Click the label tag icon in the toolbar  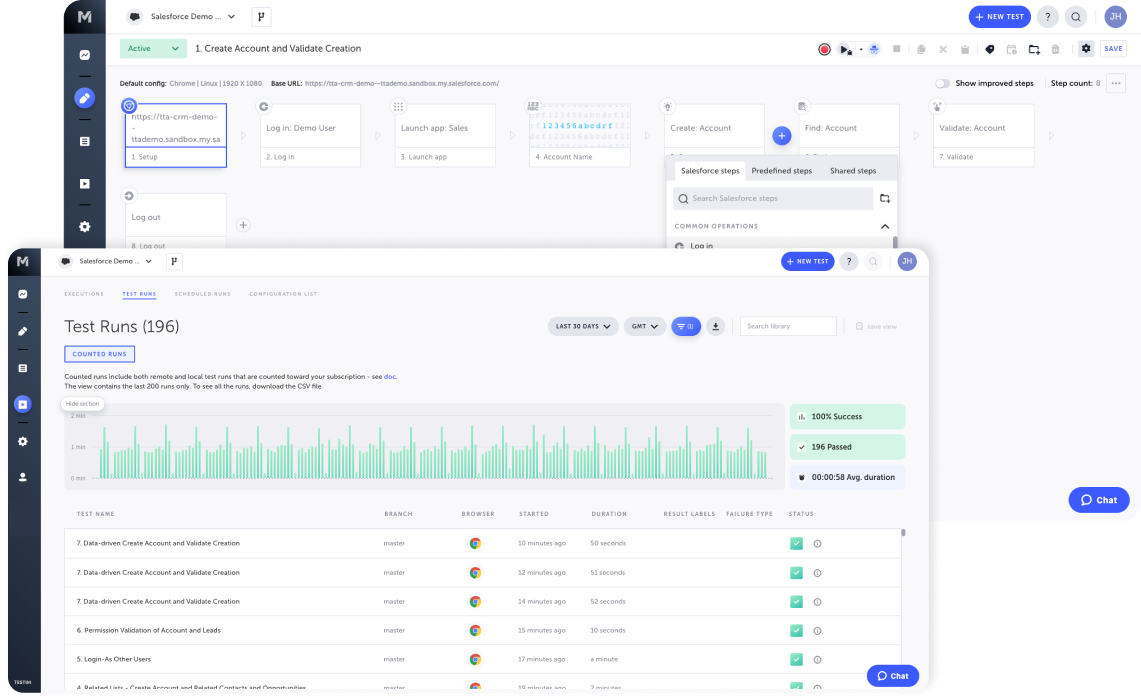coord(989,49)
